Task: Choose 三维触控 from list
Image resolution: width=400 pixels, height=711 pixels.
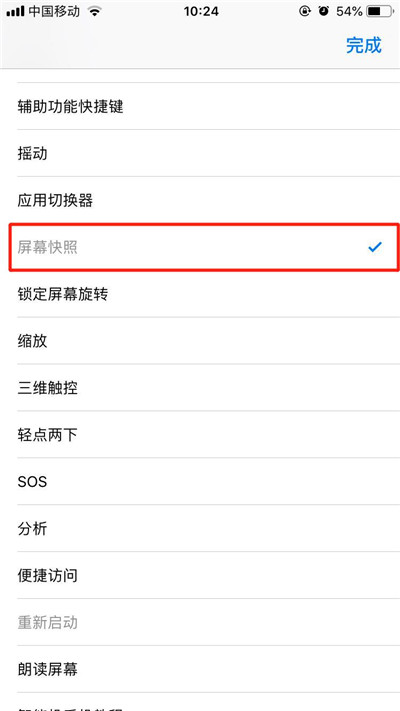Action: [200, 388]
